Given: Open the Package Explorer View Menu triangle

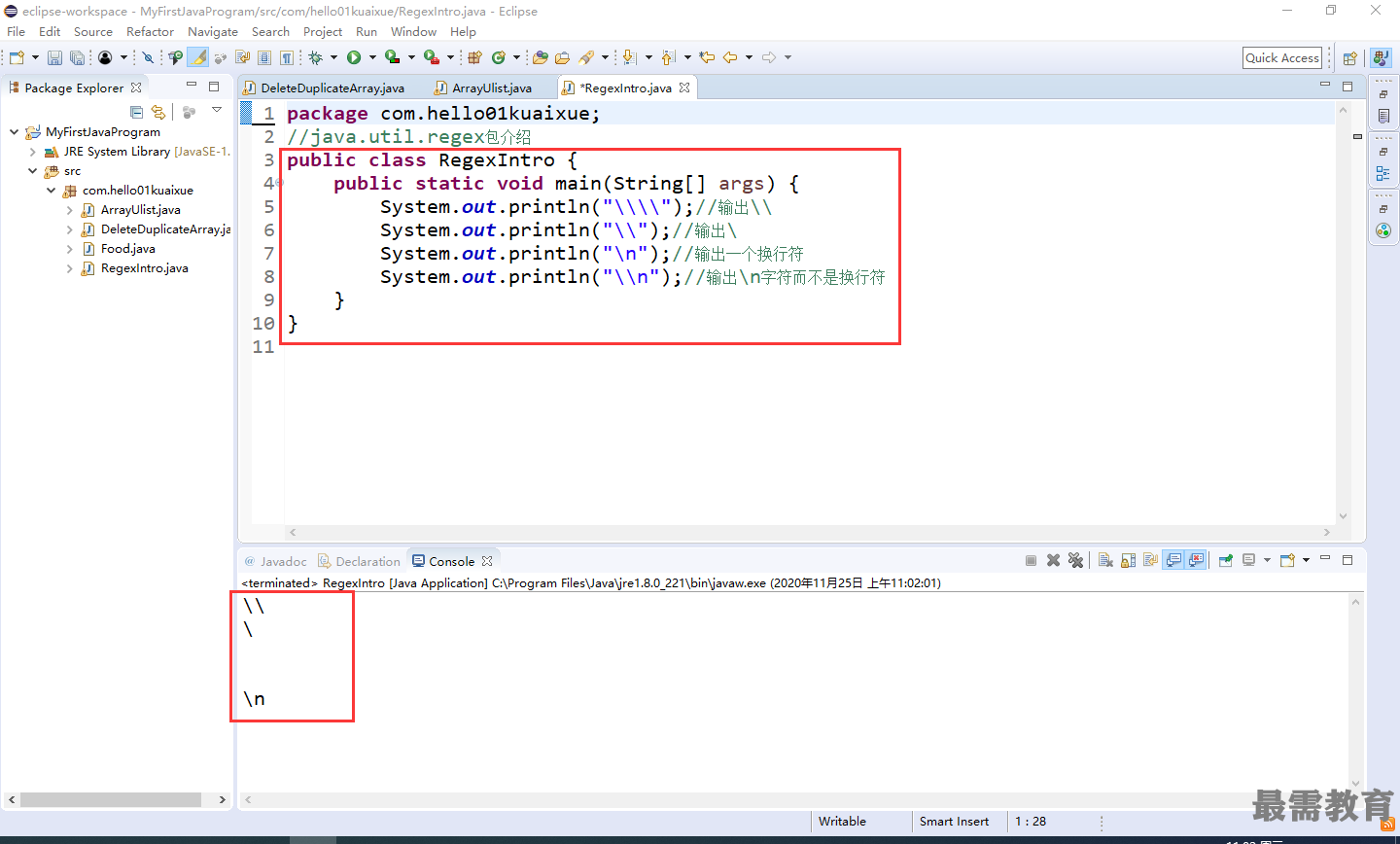Looking at the screenshot, I should [217, 110].
